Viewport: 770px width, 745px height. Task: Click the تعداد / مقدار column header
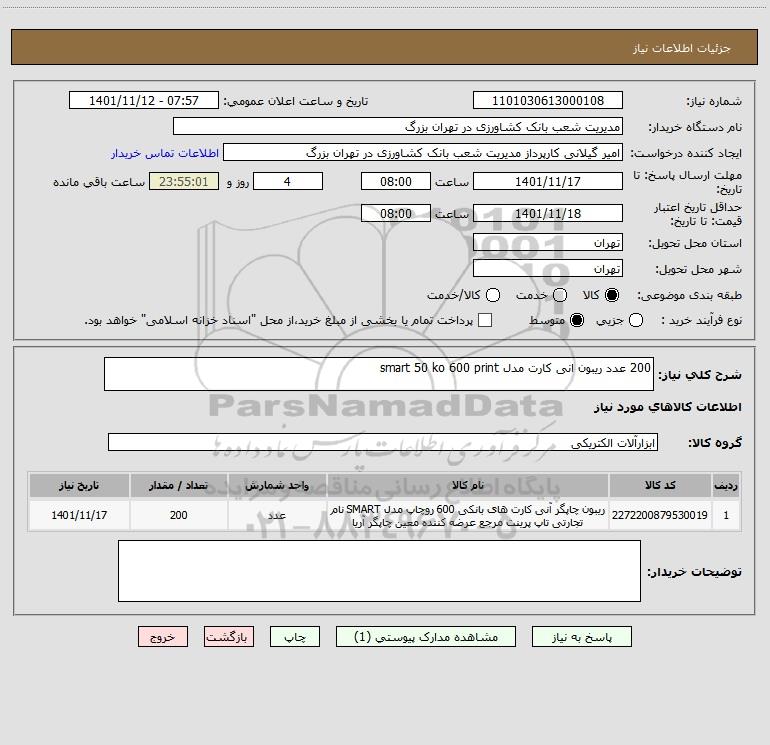[x=179, y=485]
